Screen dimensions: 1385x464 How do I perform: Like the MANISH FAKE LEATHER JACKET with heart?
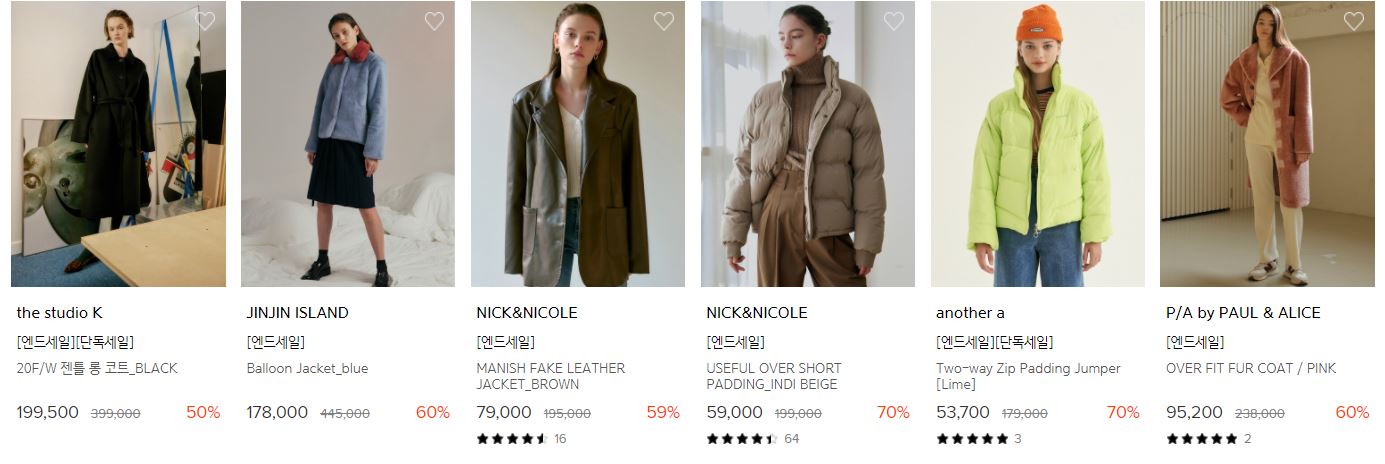(664, 21)
